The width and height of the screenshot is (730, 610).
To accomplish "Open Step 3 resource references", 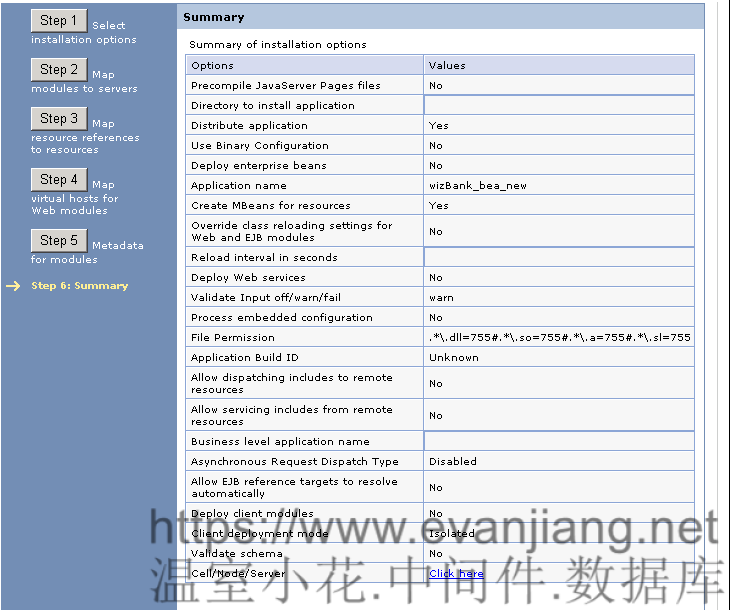I will 59,119.
